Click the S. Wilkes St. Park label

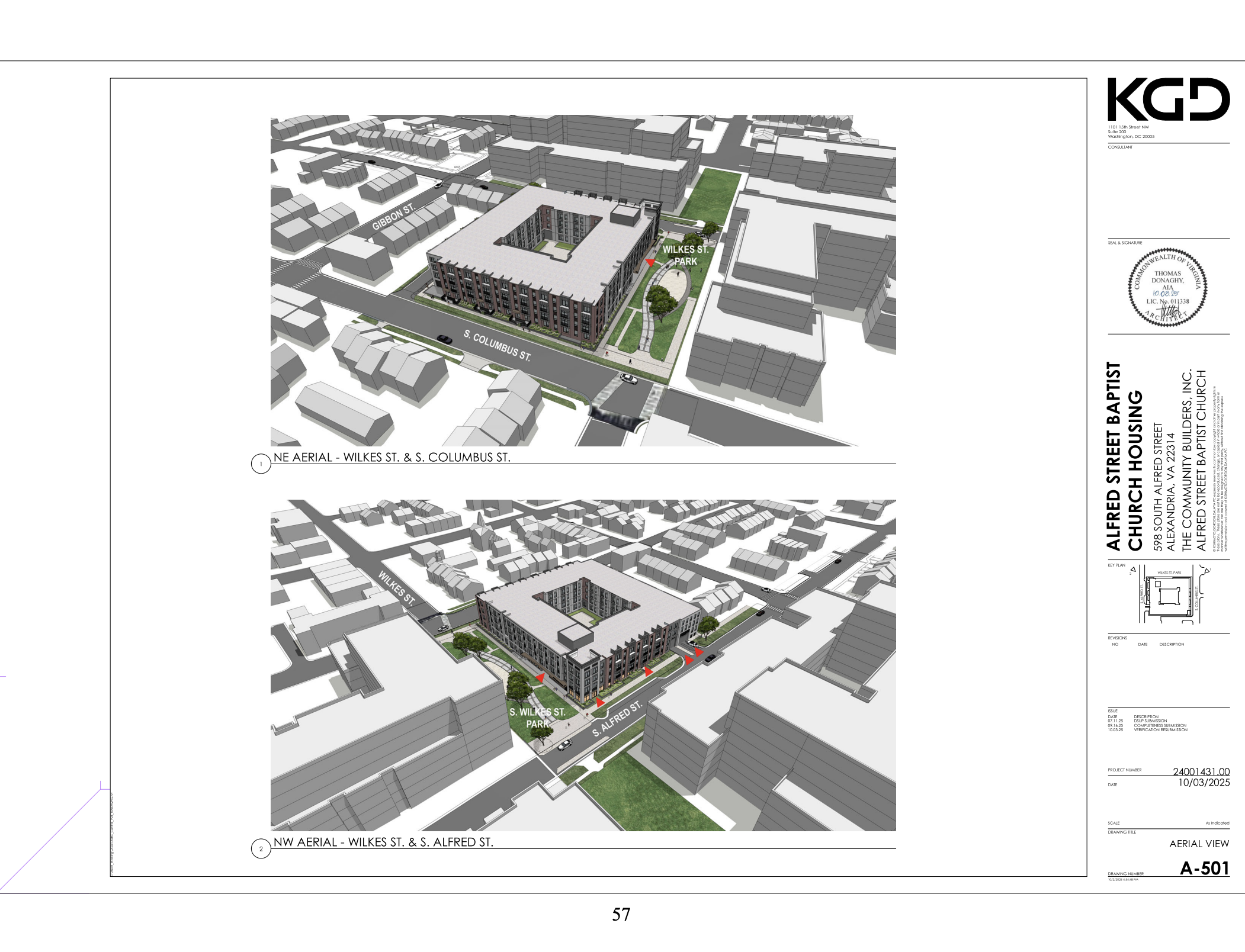point(537,718)
